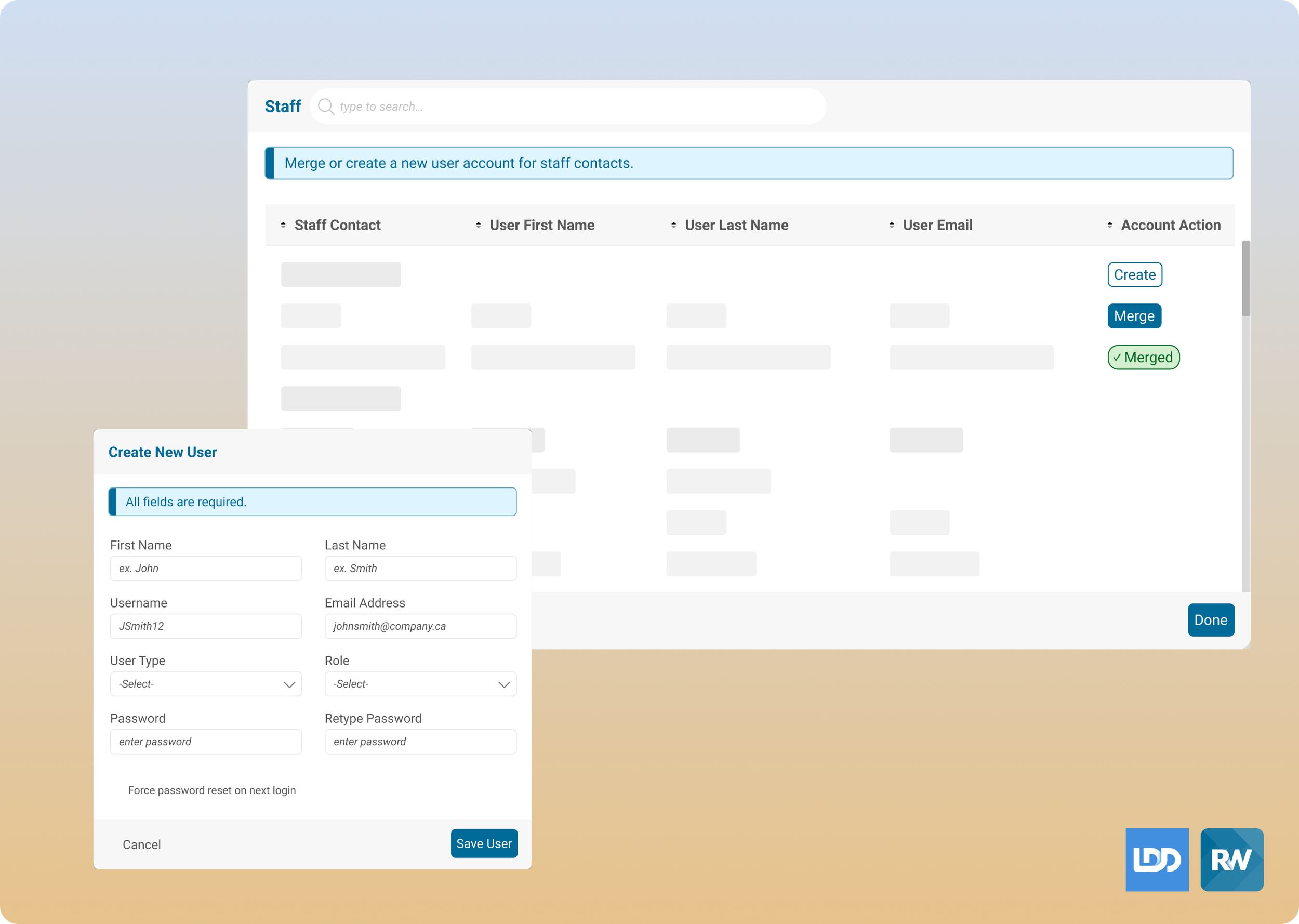Screen dimensions: 1299x924
Task: Sort by Staff Contact column arrows
Action: click(283, 226)
